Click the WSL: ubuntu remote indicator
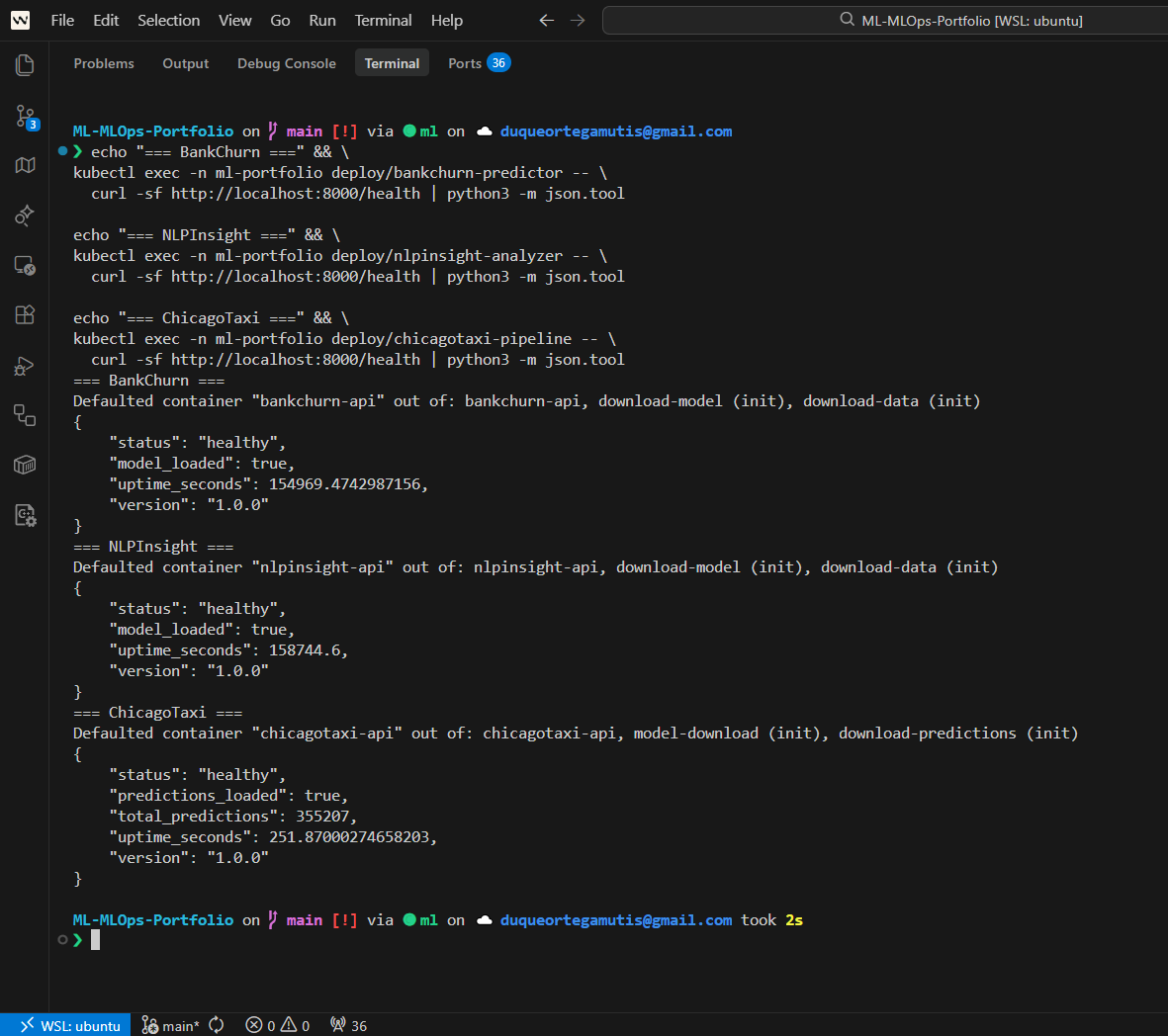The width and height of the screenshot is (1168, 1036). pos(67,1025)
